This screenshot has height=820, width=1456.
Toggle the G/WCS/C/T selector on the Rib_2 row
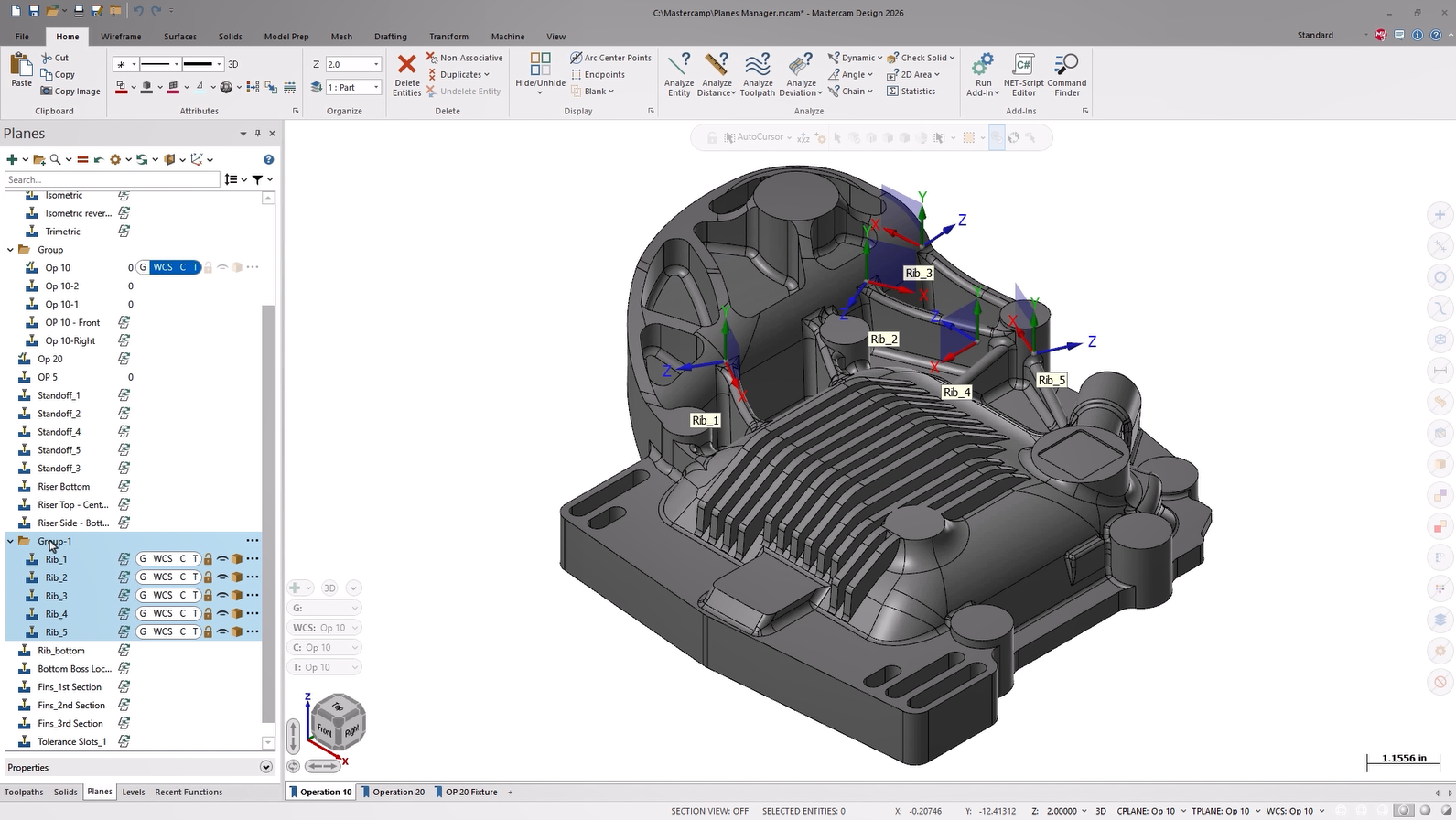[168, 577]
